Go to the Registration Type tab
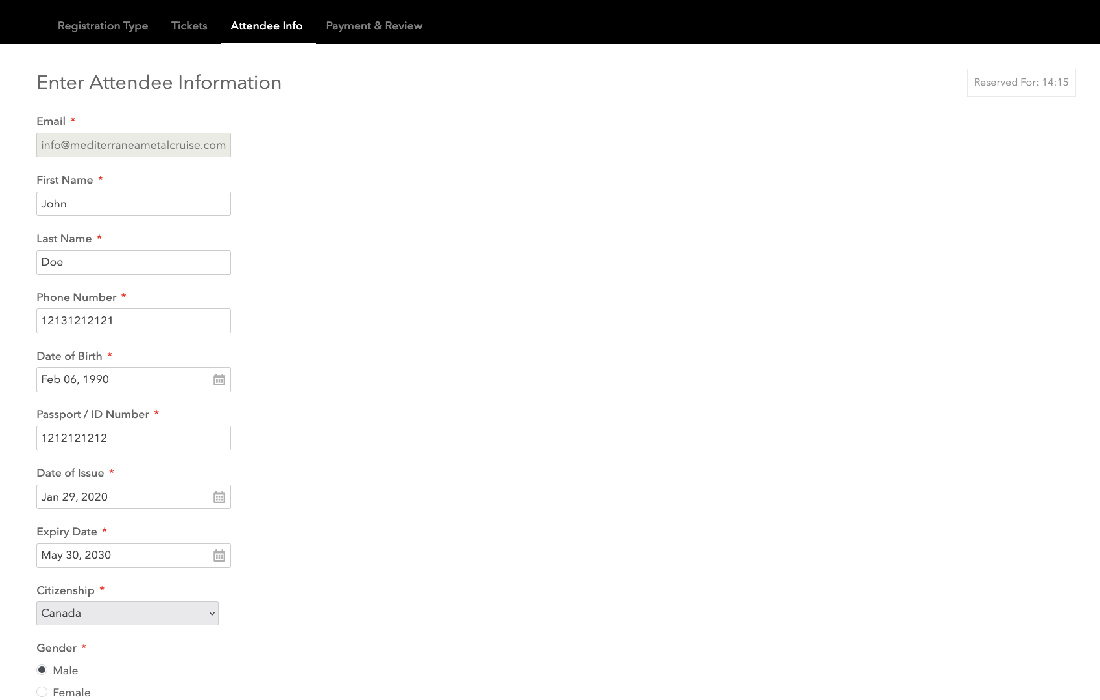This screenshot has height=700, width=1100. coord(102,26)
